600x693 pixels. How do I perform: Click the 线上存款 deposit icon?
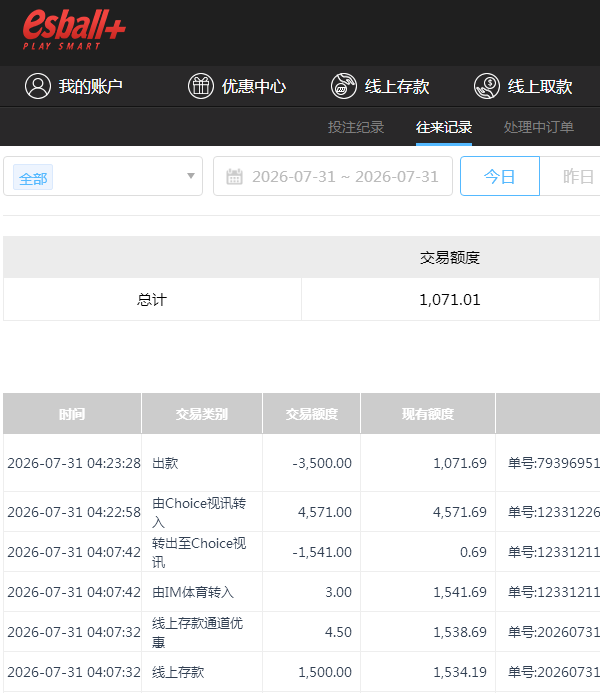(x=344, y=86)
